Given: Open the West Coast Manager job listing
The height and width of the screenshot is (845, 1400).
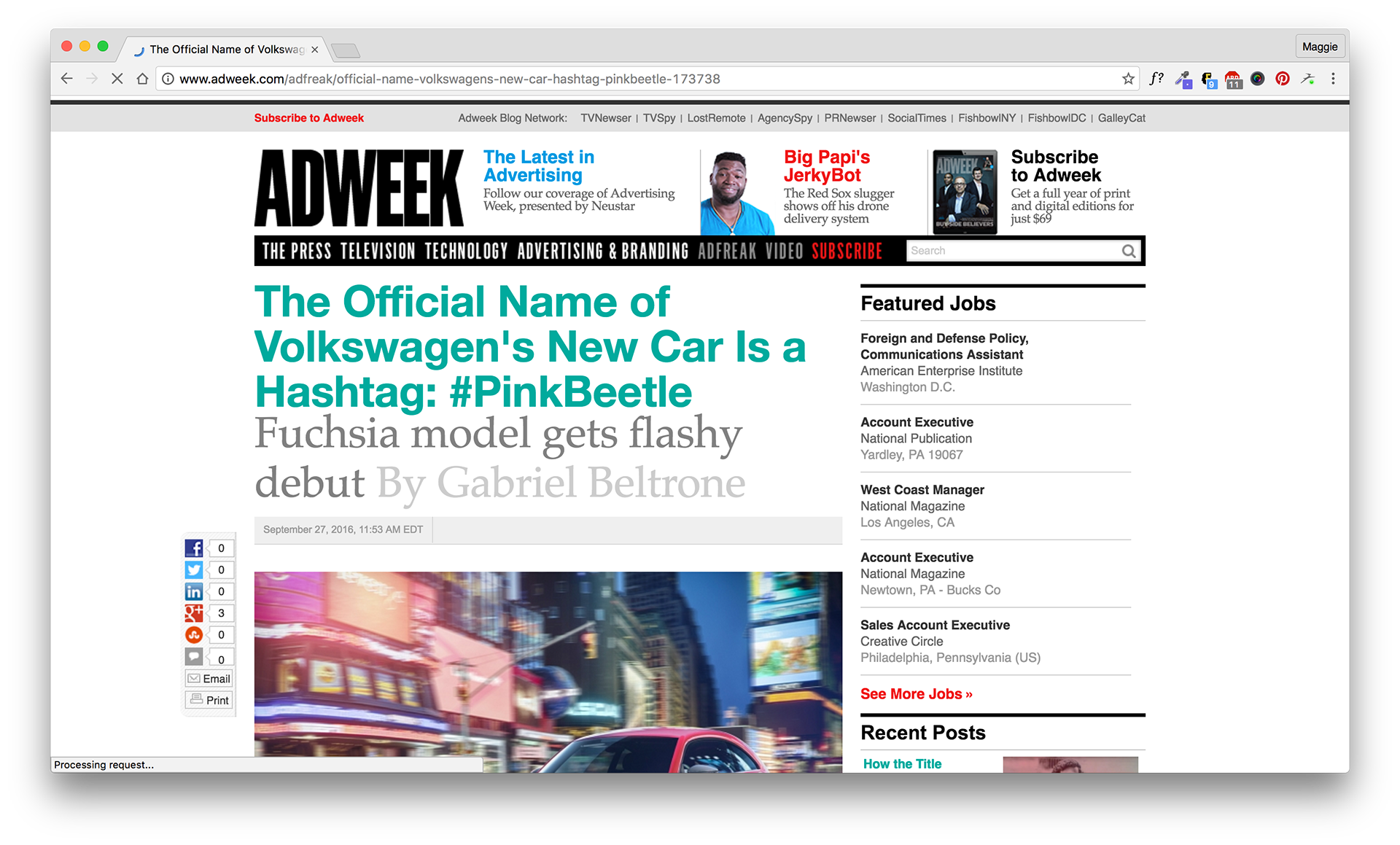Looking at the screenshot, I should [922, 490].
